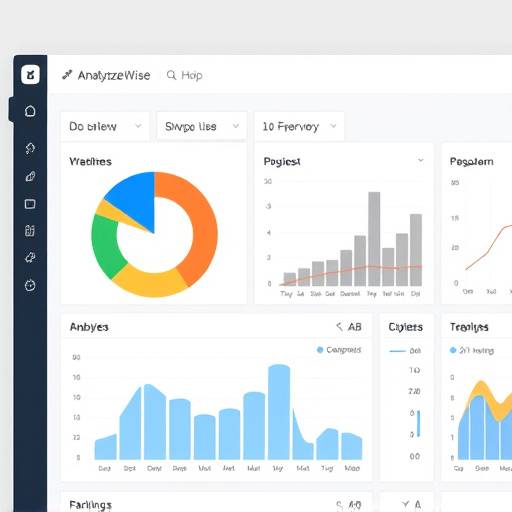The image size is (512, 512).
Task: Click the Farliings panel title
Action: [90, 505]
